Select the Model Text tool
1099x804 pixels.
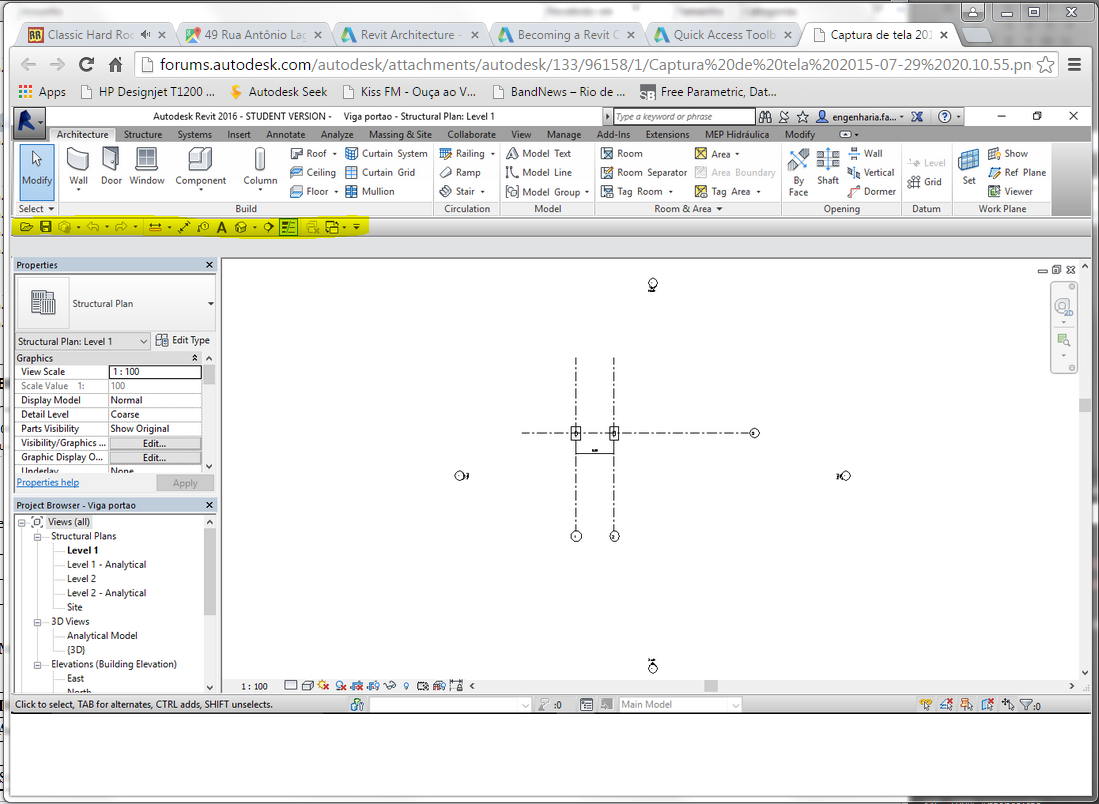click(x=538, y=154)
